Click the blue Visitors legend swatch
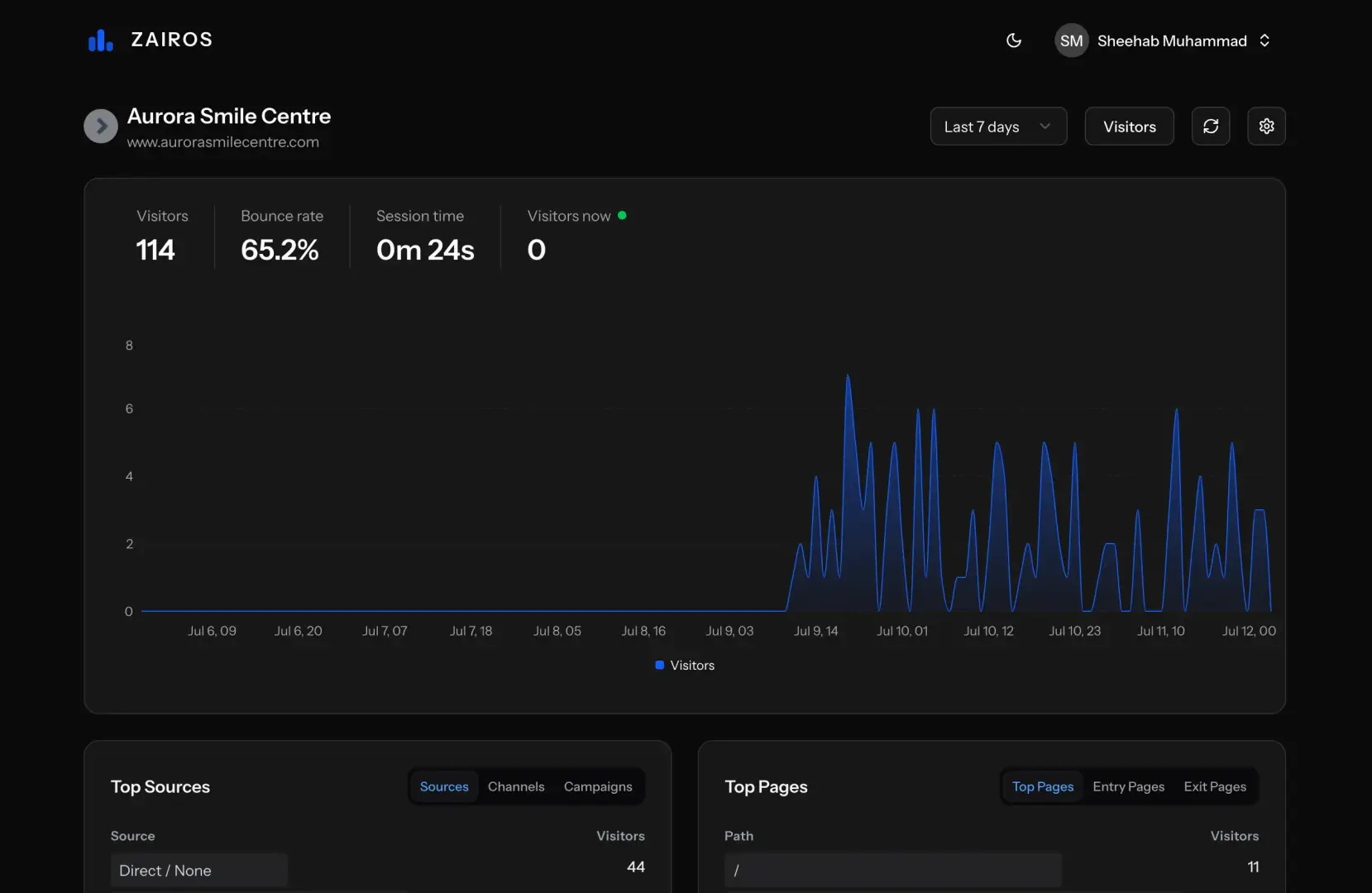1372x893 pixels. 658,665
